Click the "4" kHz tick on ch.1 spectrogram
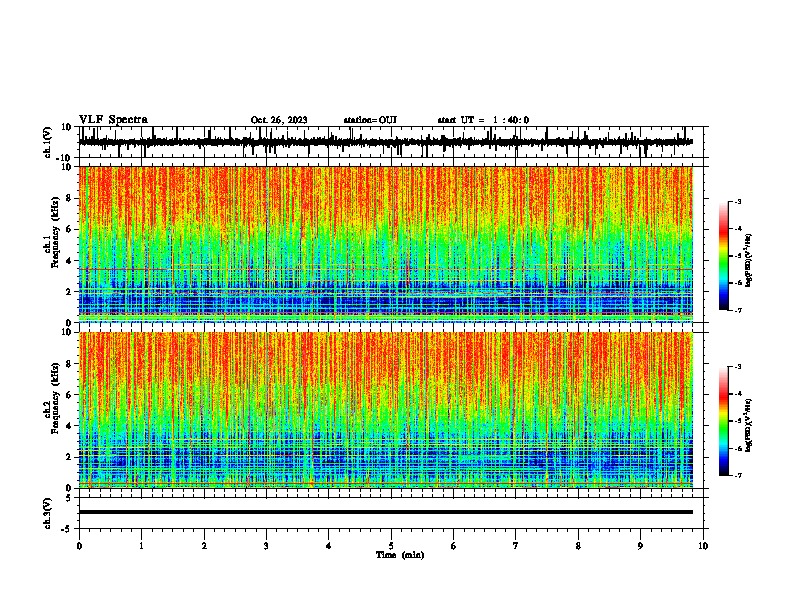The height and width of the screenshot is (612, 792). pyautogui.click(x=69, y=261)
